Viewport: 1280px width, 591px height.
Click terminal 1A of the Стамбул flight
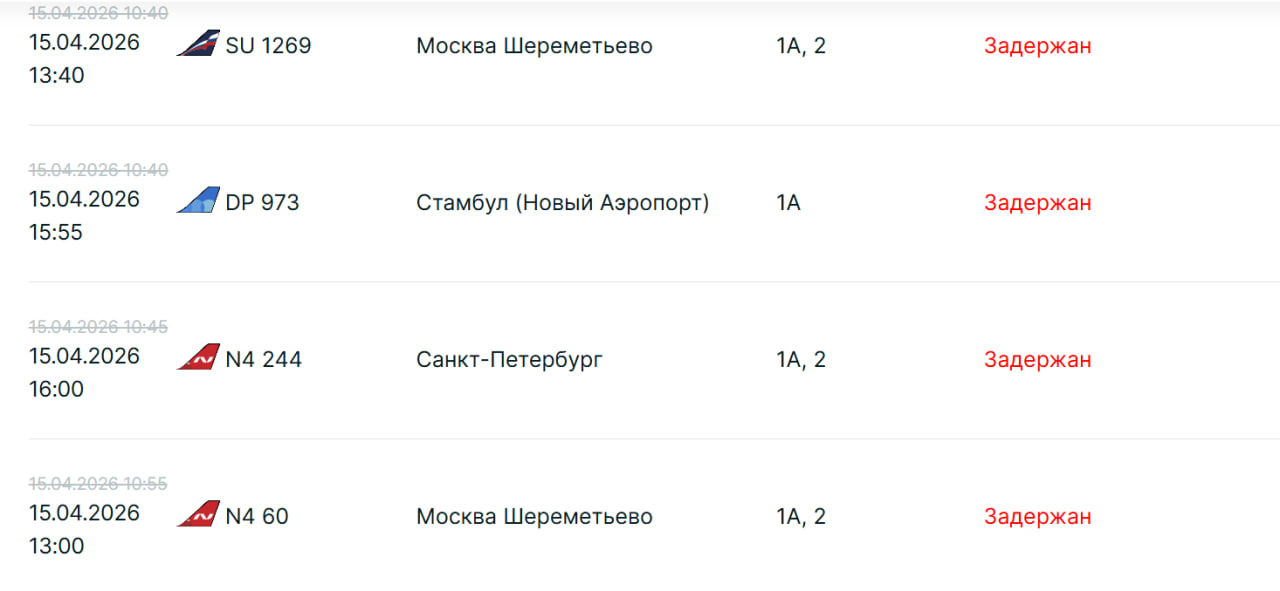click(788, 203)
